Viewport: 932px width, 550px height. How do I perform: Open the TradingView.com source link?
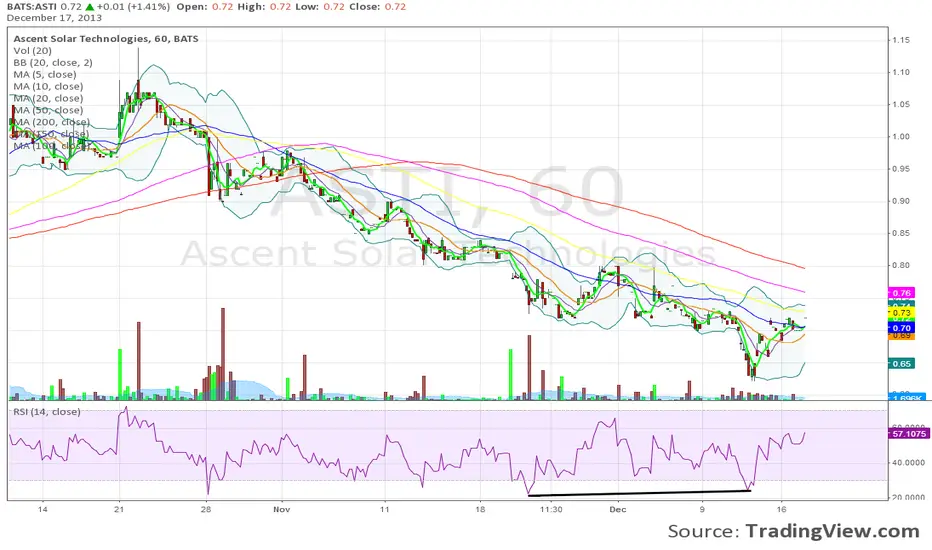[x=833, y=530]
